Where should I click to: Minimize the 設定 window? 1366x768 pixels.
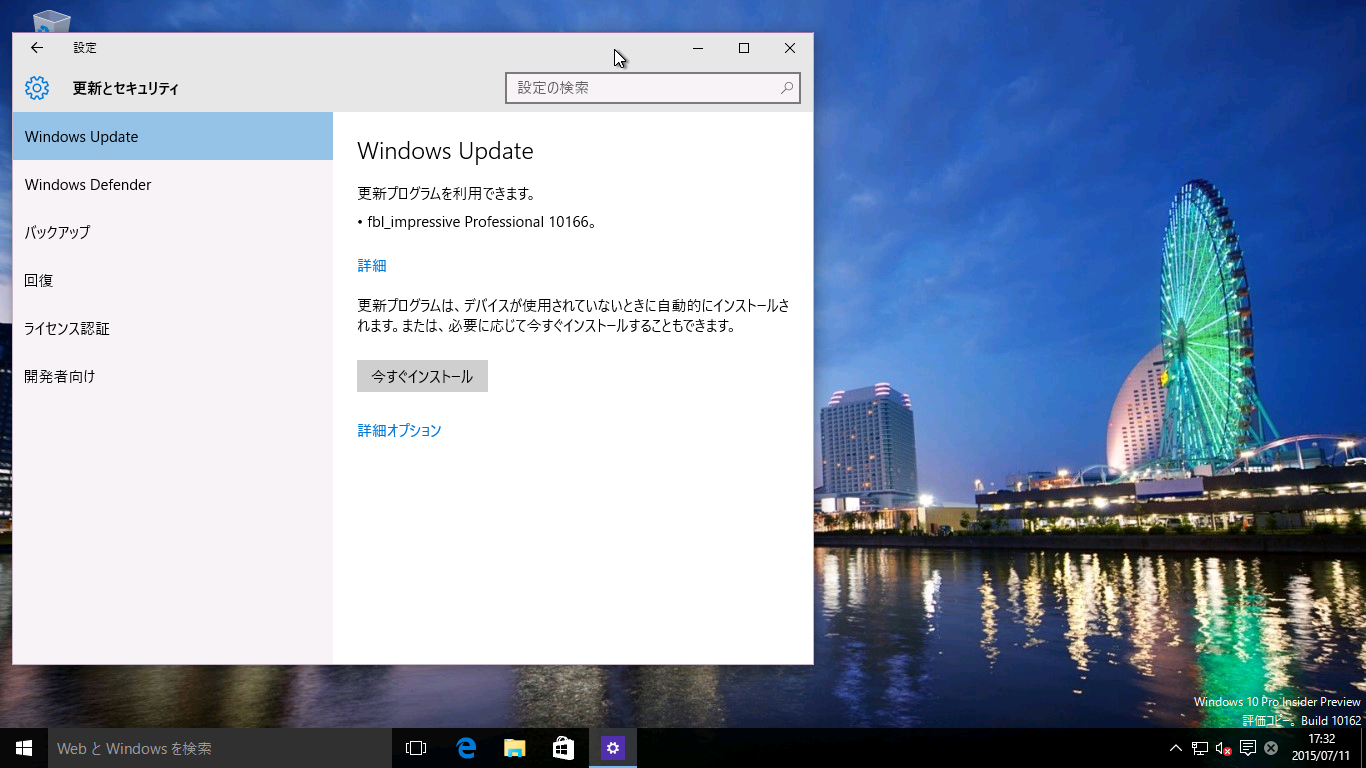pos(698,48)
